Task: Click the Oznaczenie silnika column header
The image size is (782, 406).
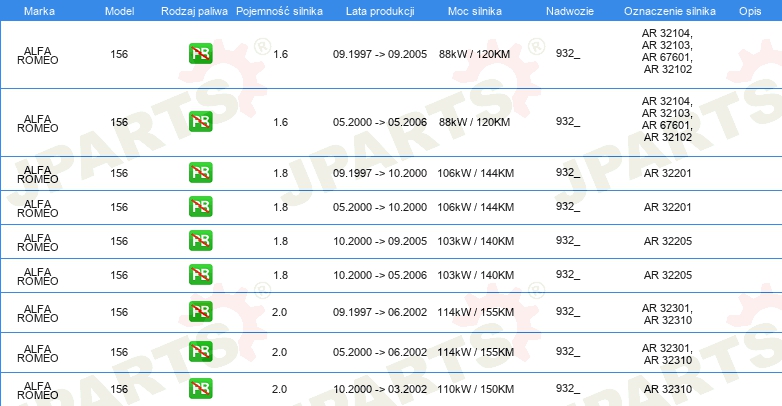Action: [x=670, y=11]
